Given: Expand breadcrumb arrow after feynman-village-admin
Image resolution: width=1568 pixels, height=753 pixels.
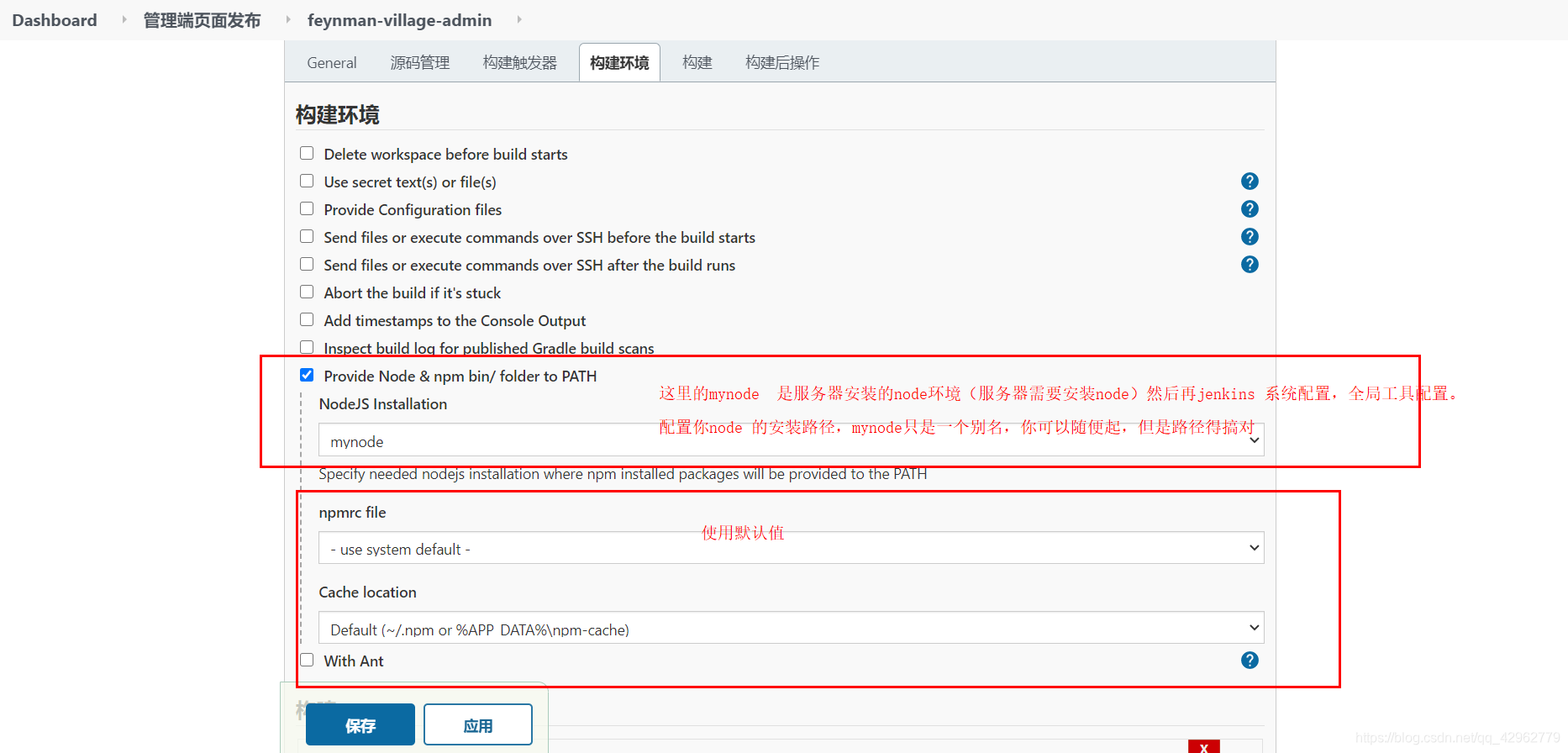Looking at the screenshot, I should click(x=518, y=19).
